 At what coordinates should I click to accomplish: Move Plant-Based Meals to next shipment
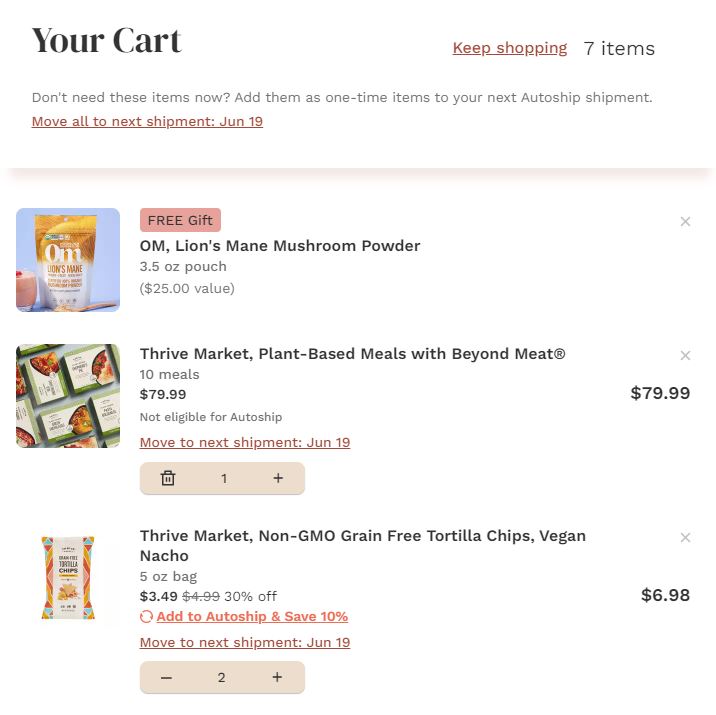tap(245, 443)
